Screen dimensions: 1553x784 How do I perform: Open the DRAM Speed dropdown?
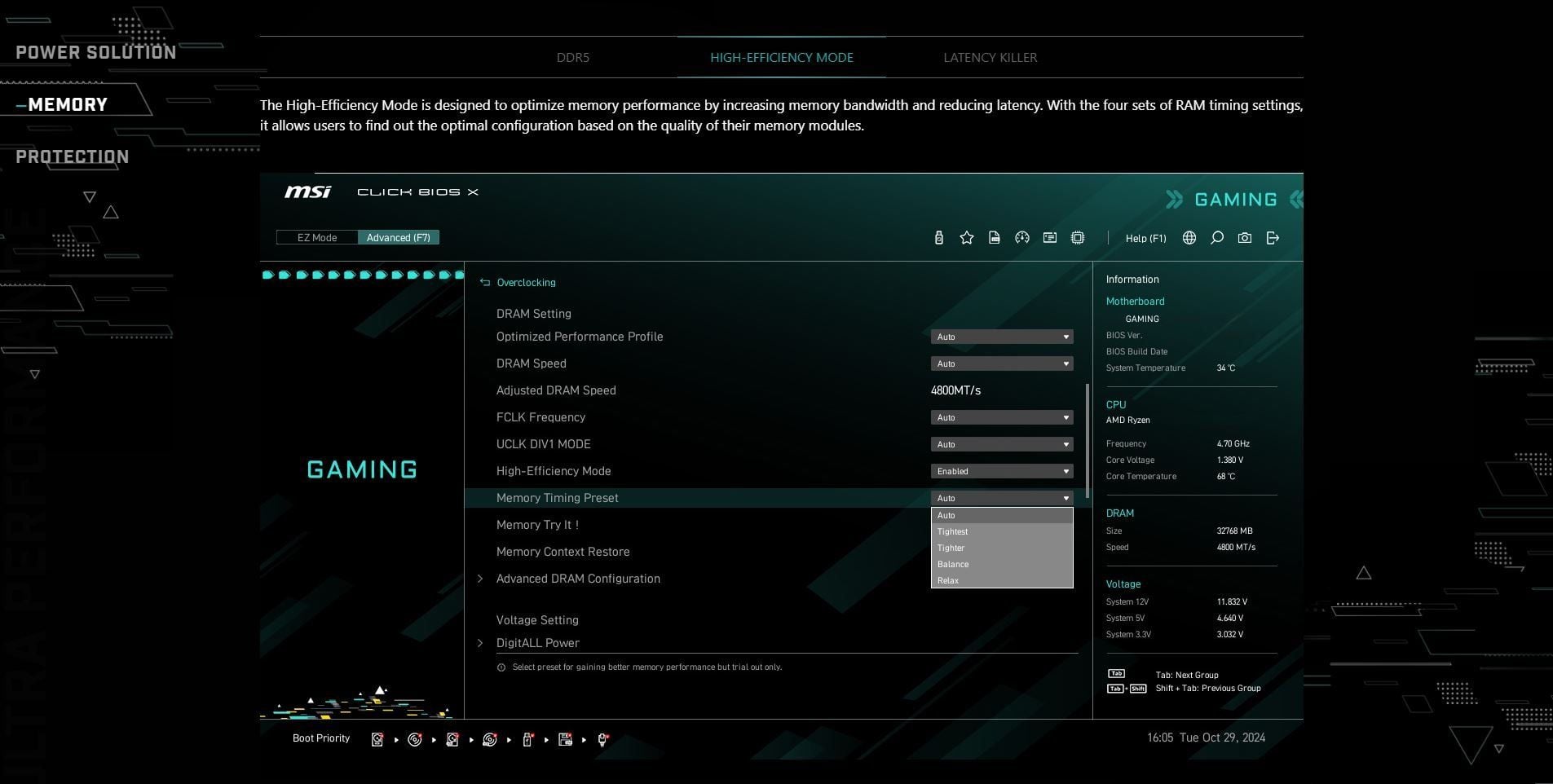pos(1001,363)
